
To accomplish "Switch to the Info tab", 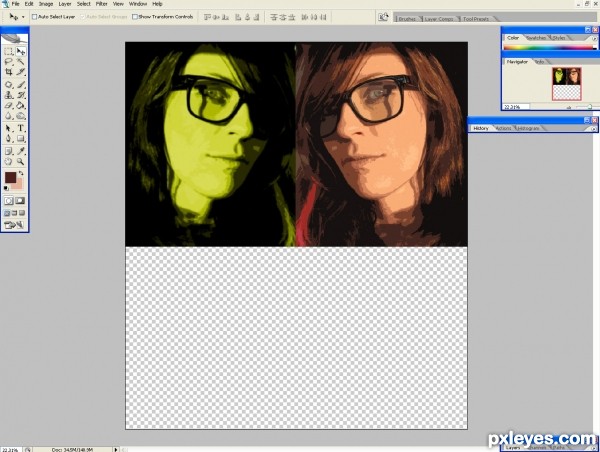I will pos(540,62).
